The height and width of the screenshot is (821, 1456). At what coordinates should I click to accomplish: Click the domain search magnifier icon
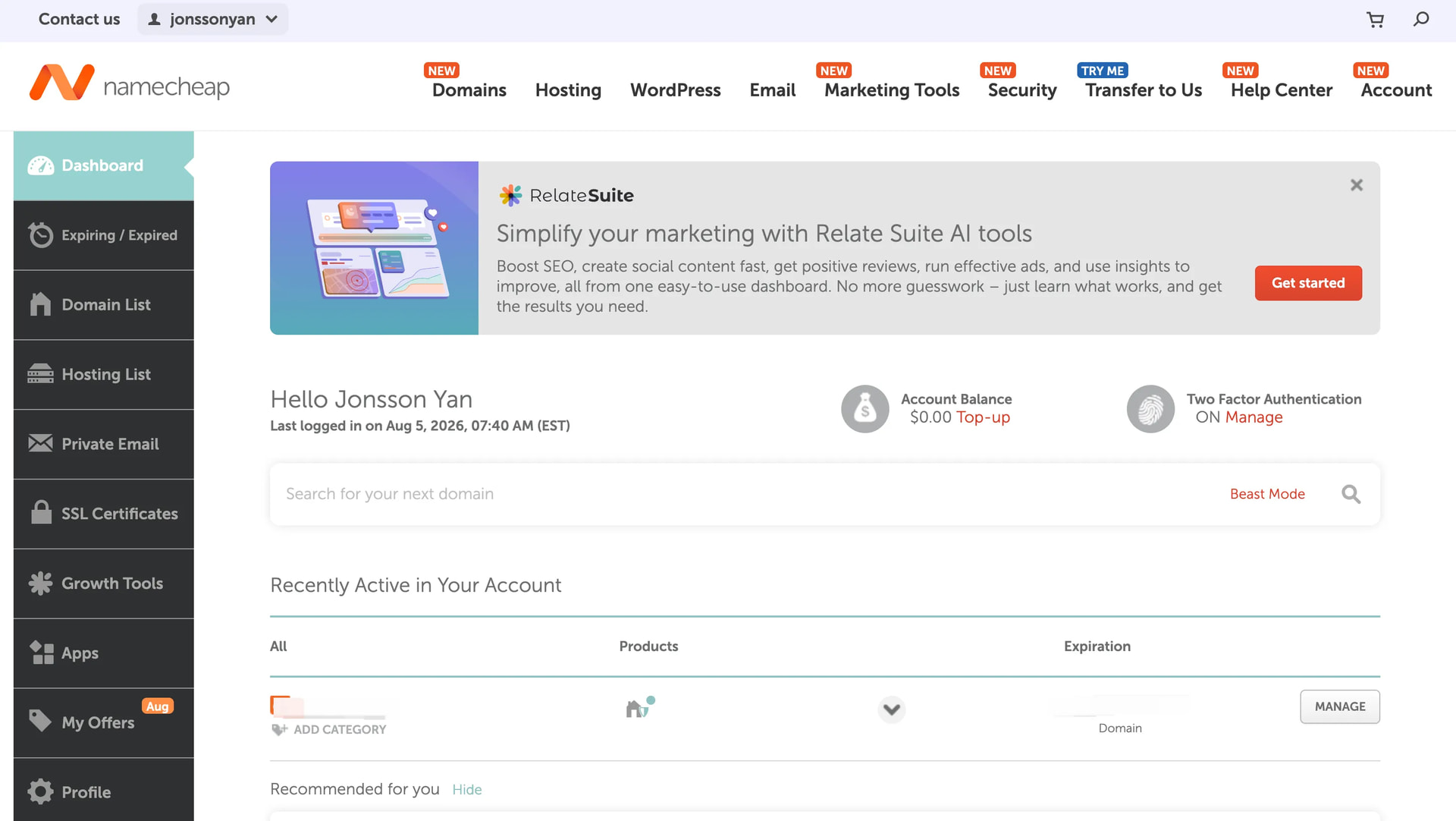click(1351, 494)
